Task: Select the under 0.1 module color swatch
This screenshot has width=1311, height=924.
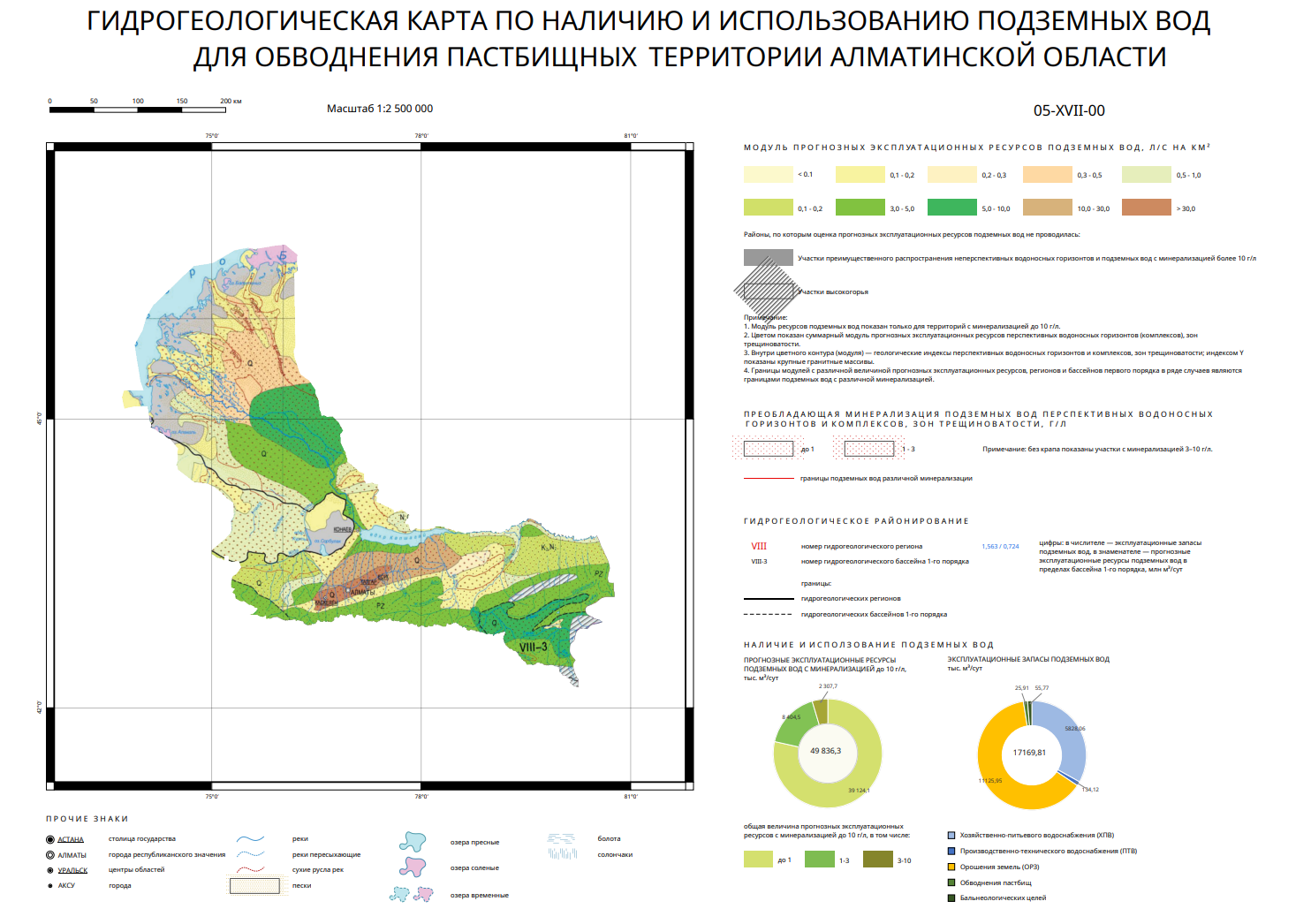Action: pyautogui.click(x=768, y=175)
